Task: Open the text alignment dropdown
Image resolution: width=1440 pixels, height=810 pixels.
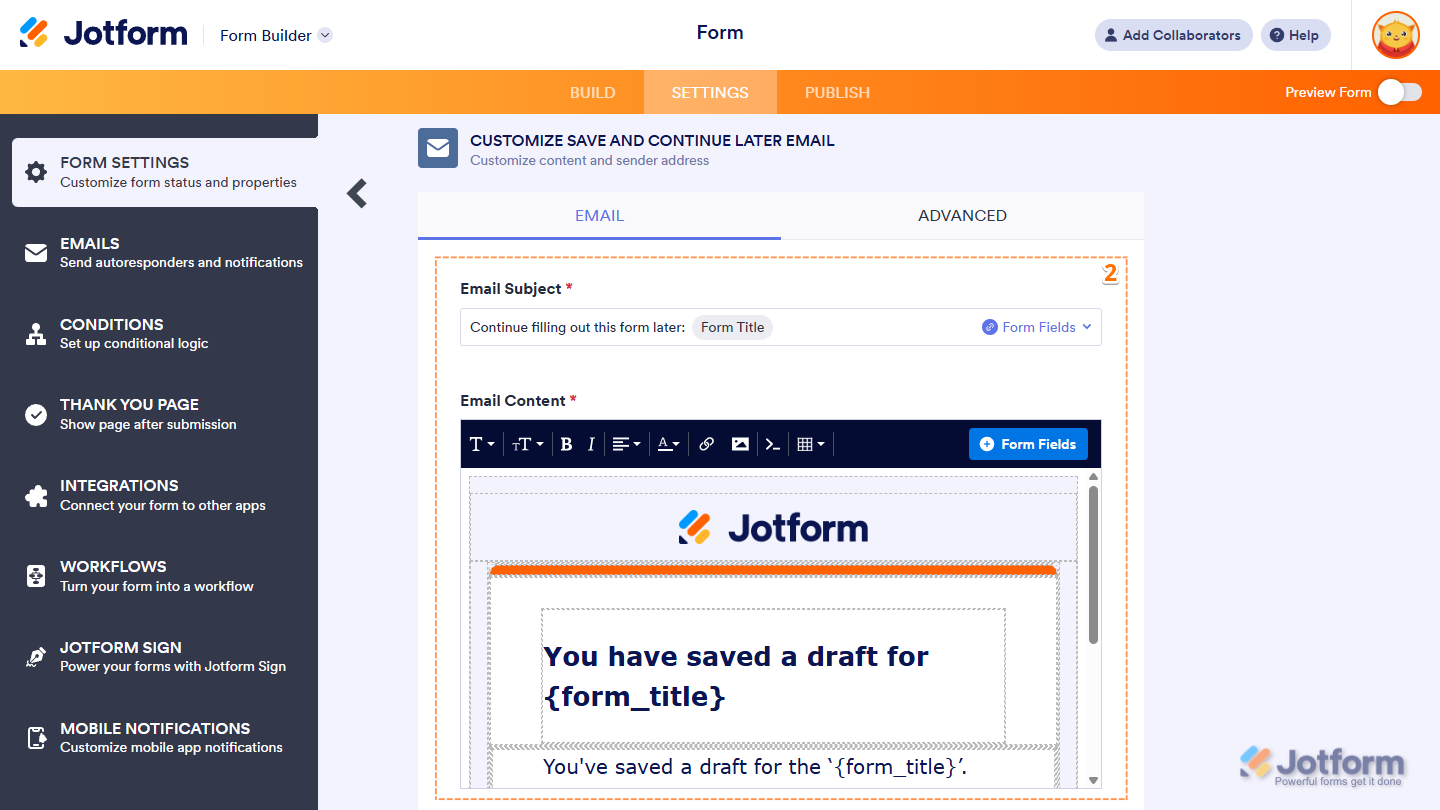Action: (x=626, y=443)
